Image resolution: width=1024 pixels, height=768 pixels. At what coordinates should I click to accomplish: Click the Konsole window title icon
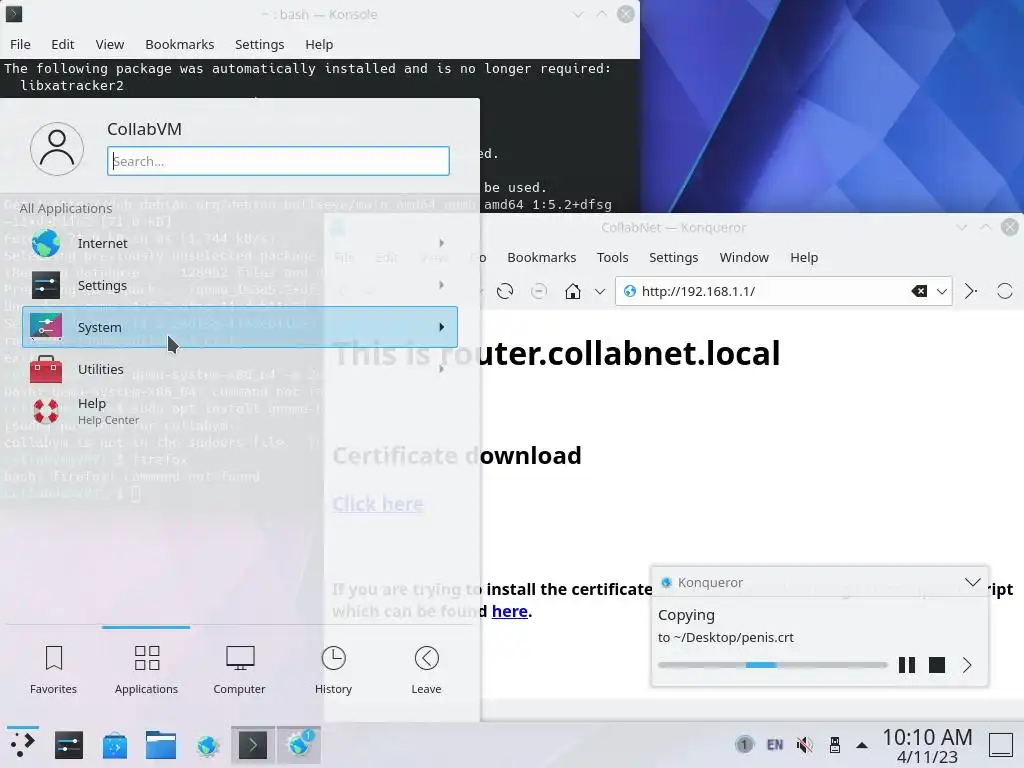[x=14, y=14]
